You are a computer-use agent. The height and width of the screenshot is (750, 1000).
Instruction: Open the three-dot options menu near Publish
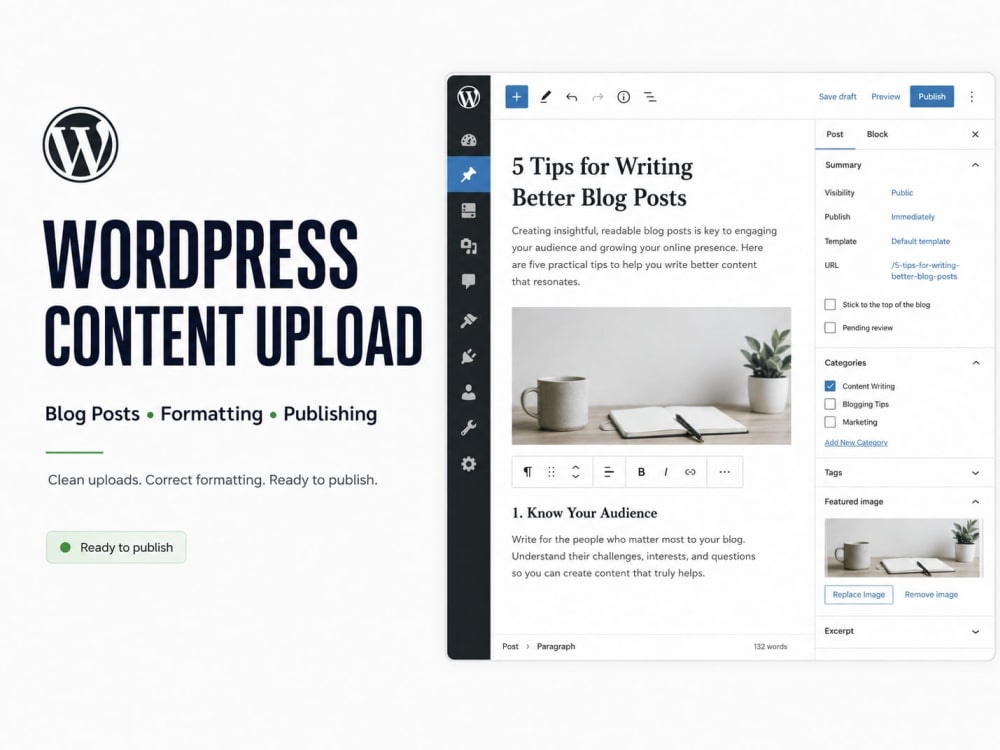point(972,97)
